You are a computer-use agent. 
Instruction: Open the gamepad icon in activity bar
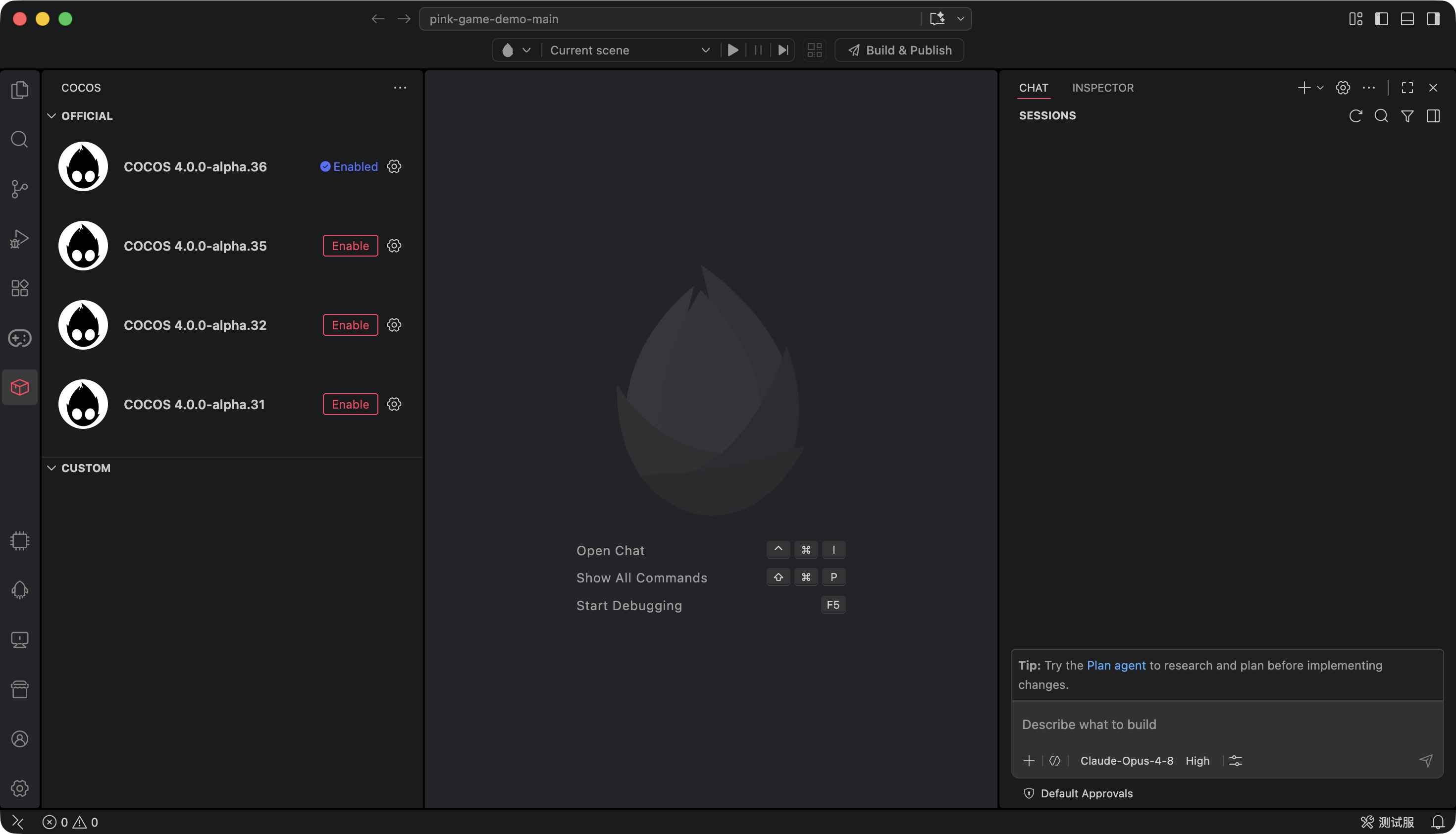(19, 338)
